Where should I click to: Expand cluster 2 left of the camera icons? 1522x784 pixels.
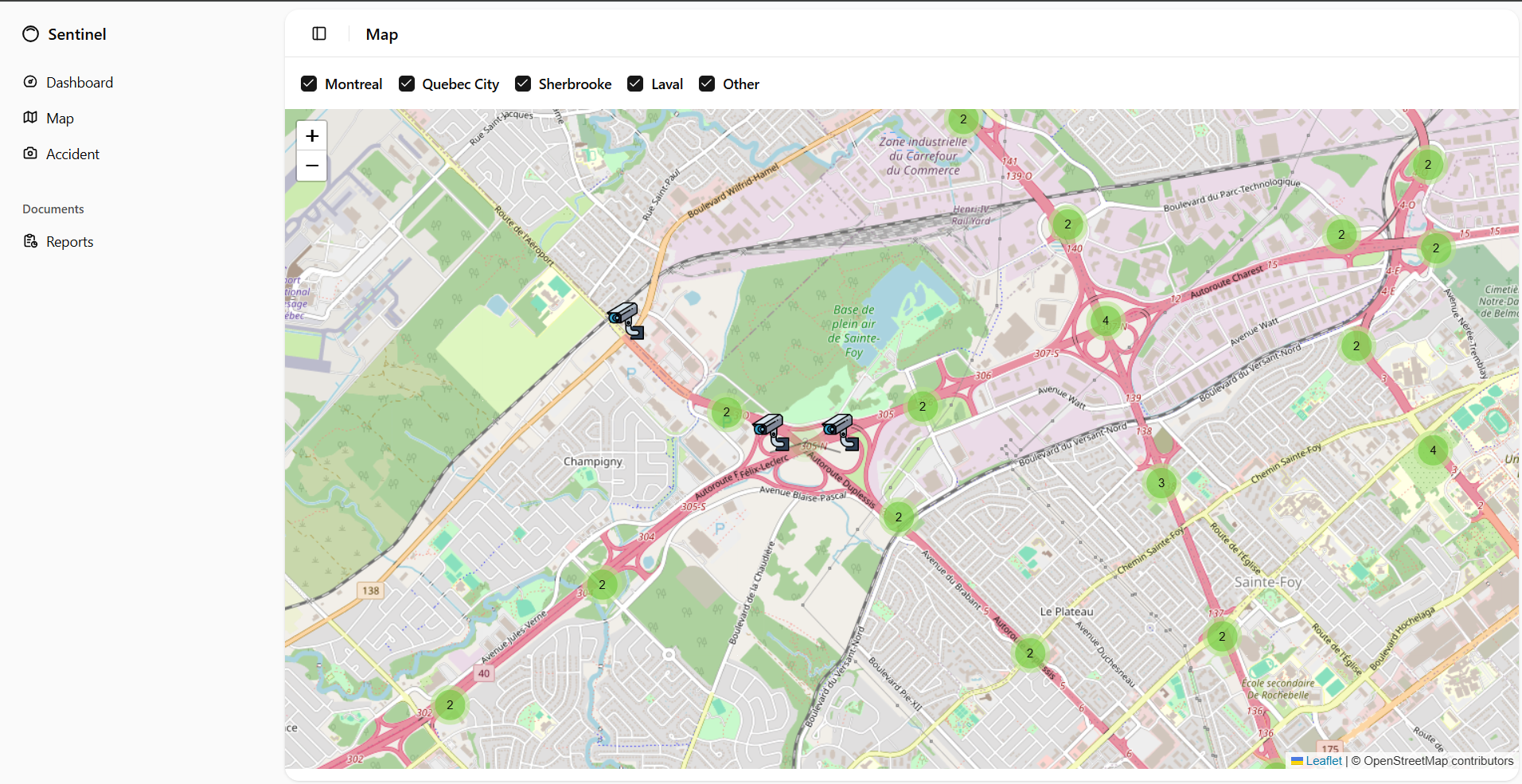pos(727,412)
